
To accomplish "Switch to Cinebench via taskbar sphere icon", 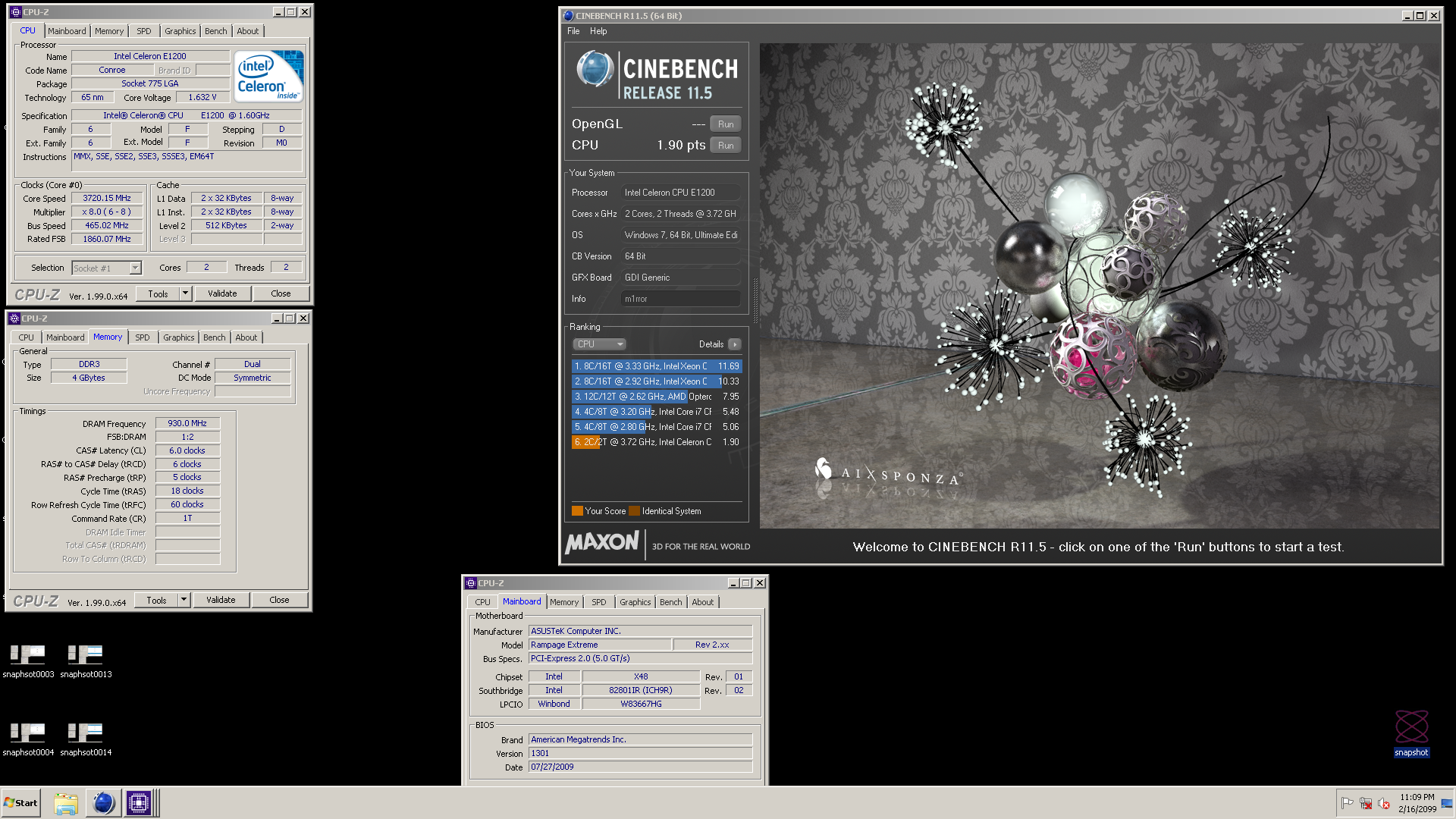I will pos(103,803).
